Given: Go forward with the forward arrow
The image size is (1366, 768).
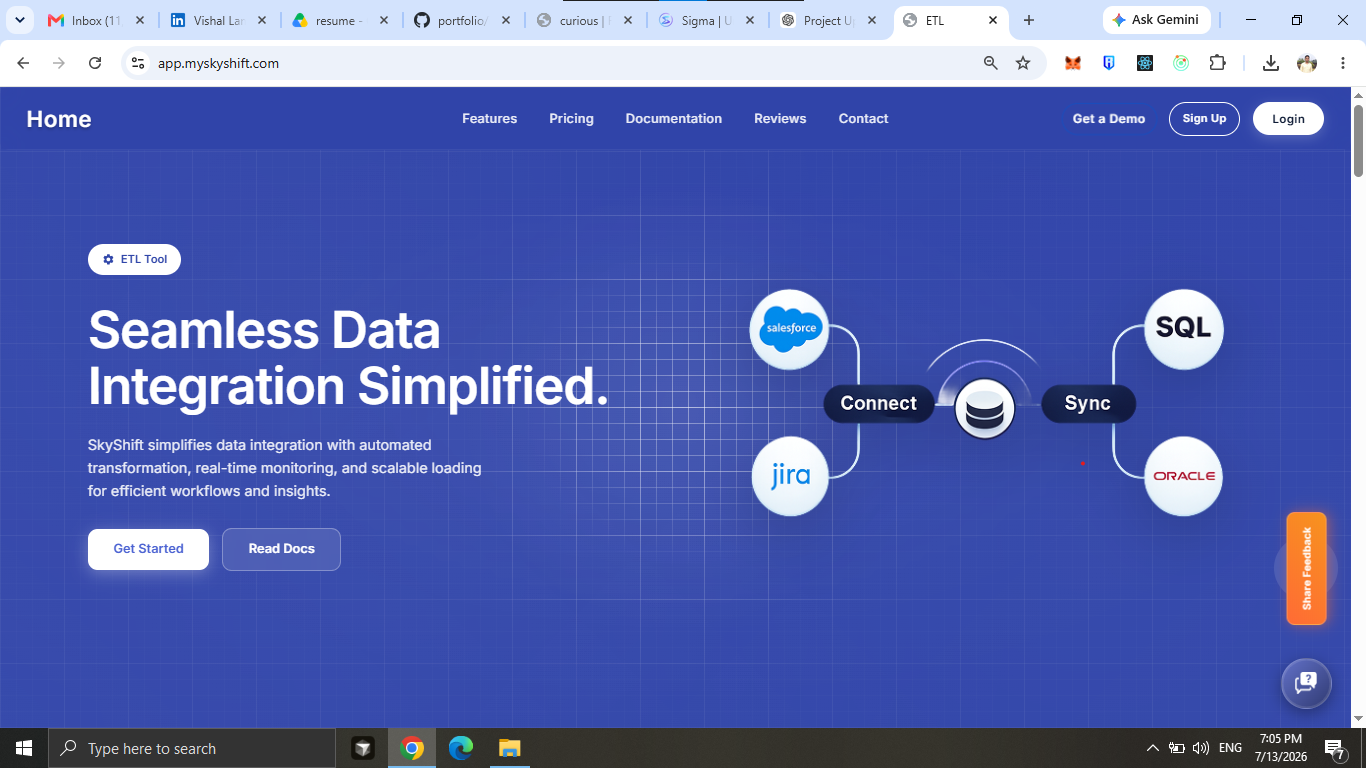Looking at the screenshot, I should click(x=59, y=63).
